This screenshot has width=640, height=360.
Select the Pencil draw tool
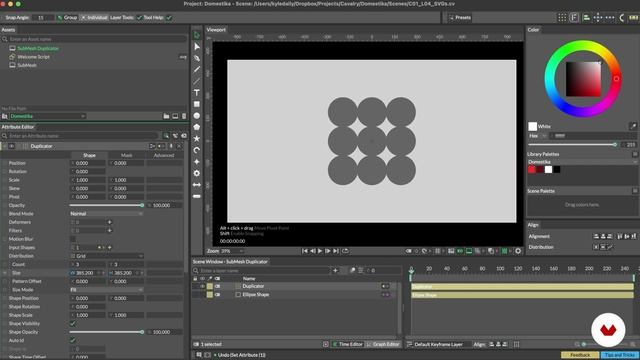(x=197, y=69)
